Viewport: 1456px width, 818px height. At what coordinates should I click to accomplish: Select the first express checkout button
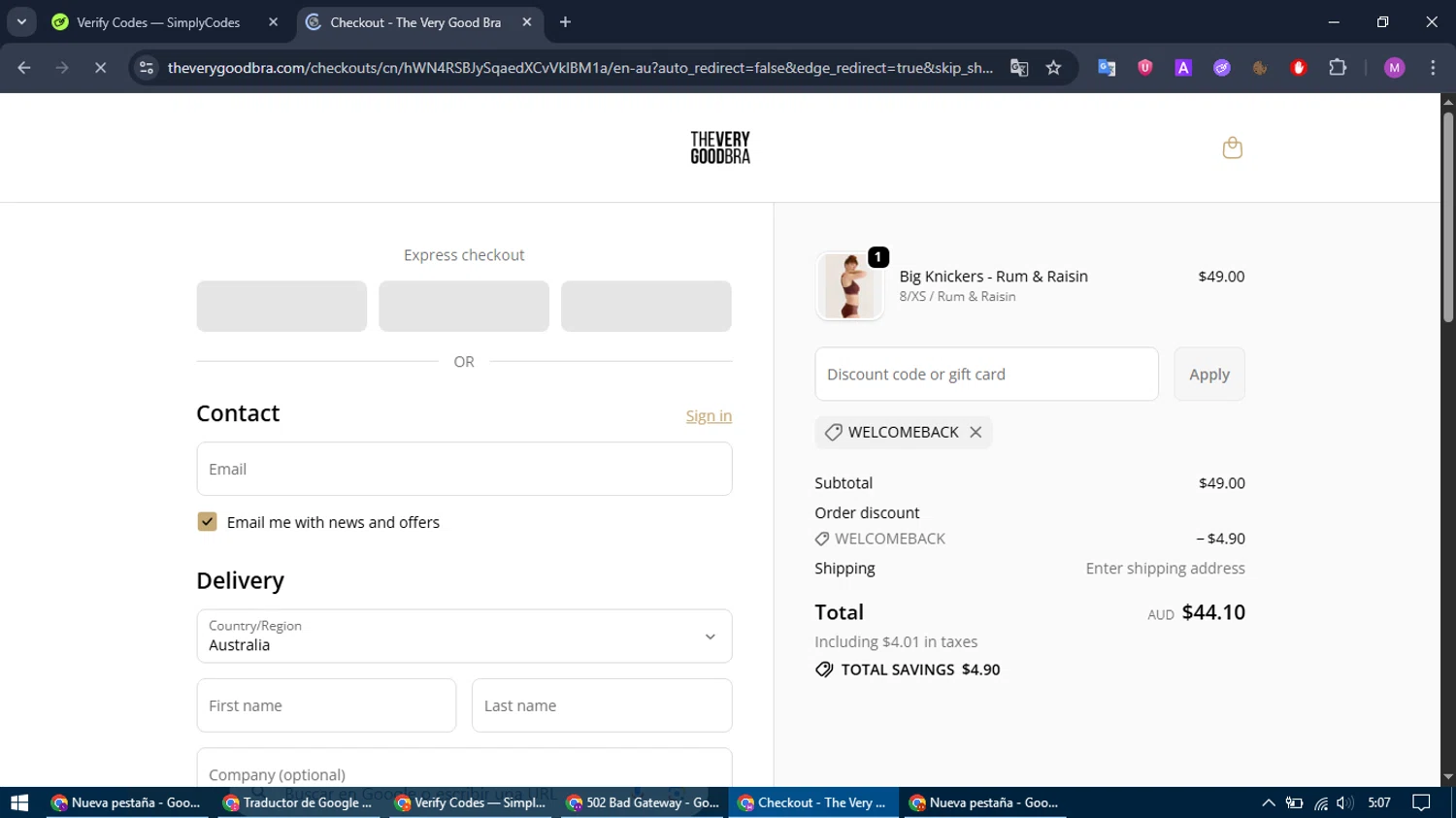click(x=281, y=306)
